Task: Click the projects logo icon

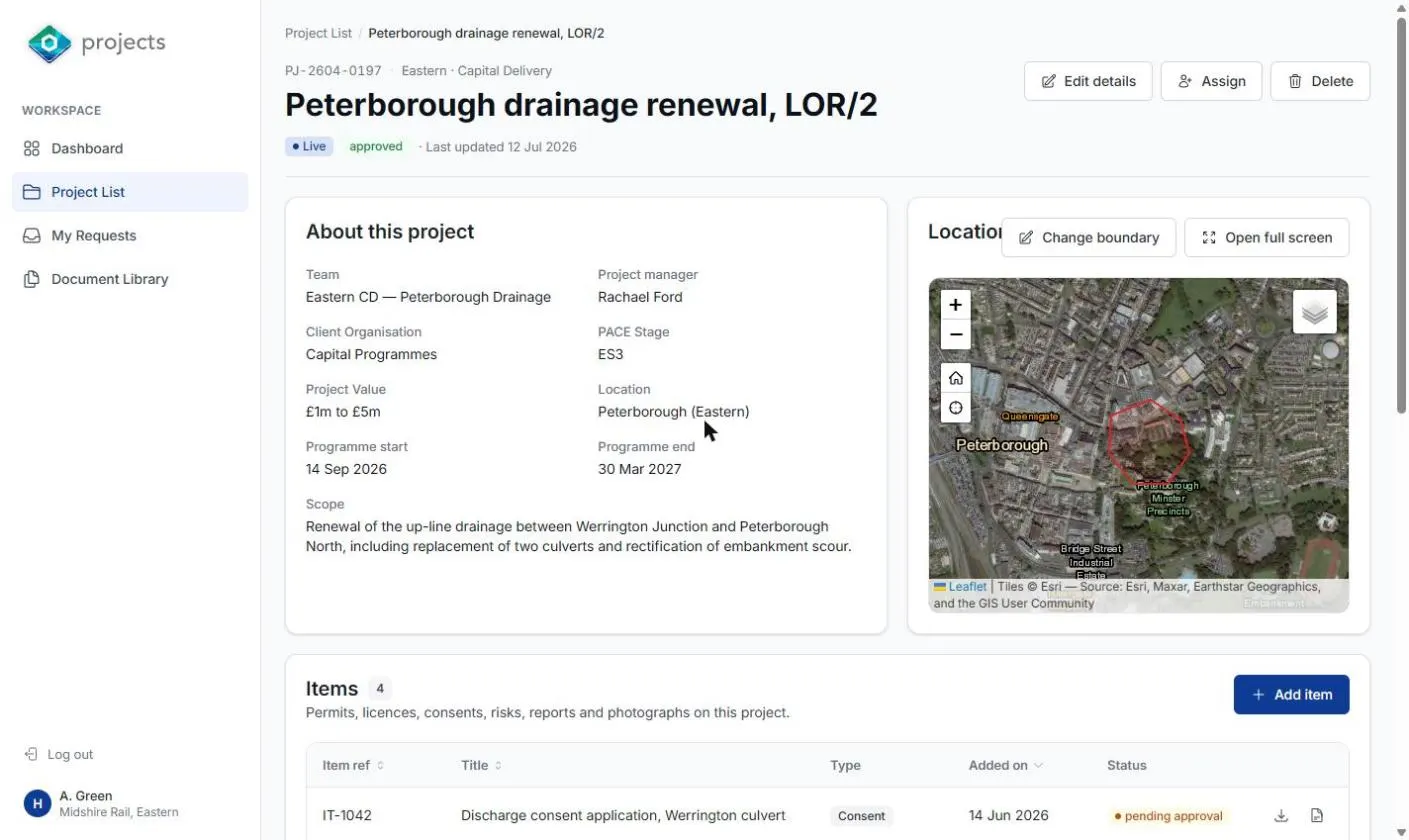Action: (x=50, y=43)
